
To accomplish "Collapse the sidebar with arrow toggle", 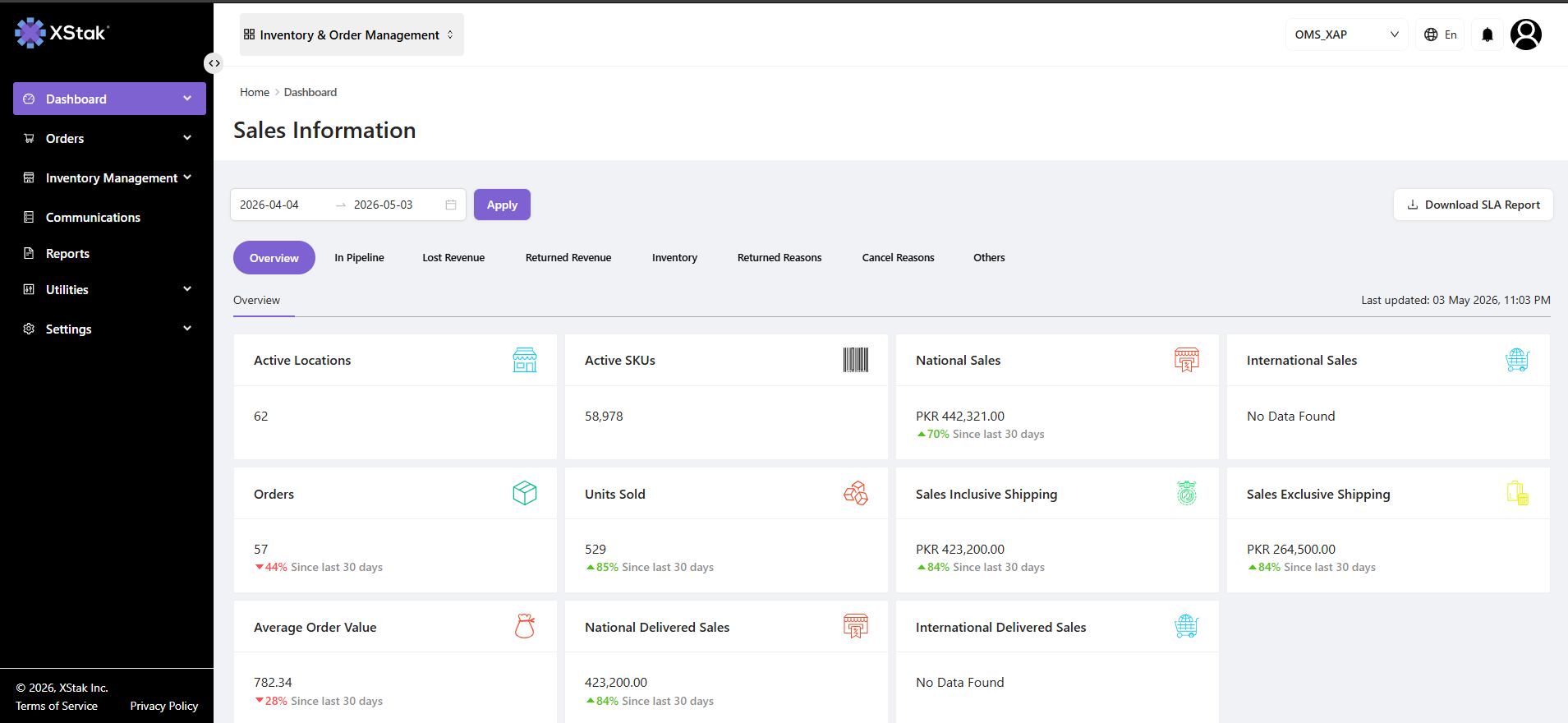I will pos(214,63).
